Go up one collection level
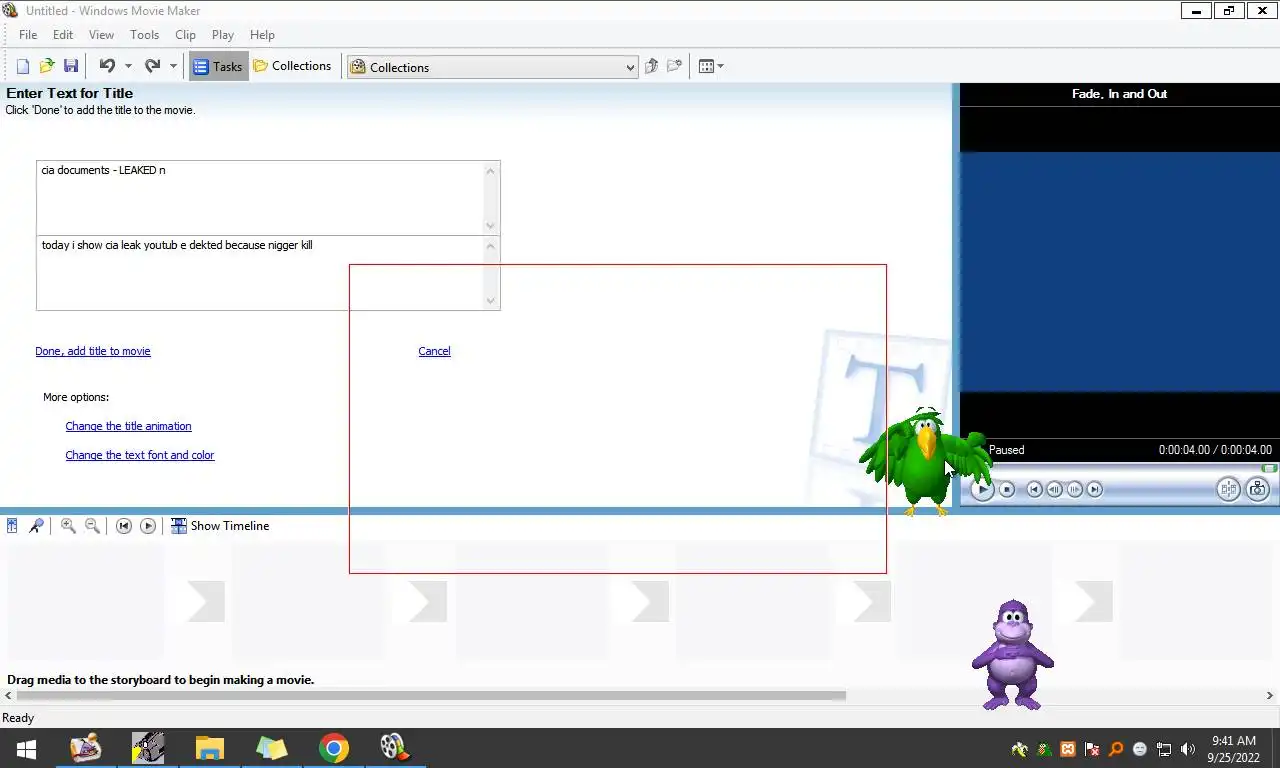Viewport: 1280px width, 768px height. [x=651, y=66]
